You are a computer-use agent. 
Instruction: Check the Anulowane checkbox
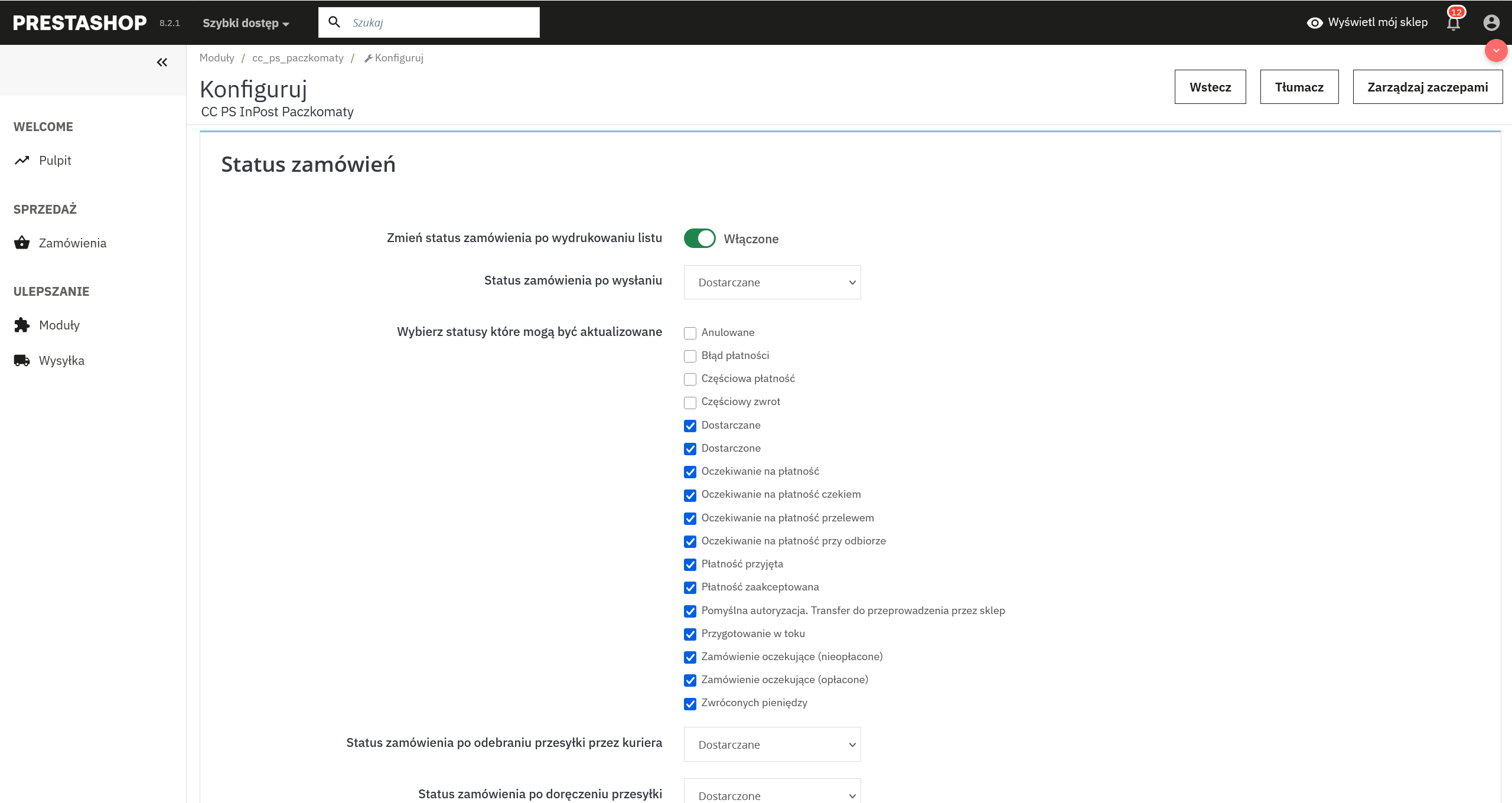tap(690, 333)
